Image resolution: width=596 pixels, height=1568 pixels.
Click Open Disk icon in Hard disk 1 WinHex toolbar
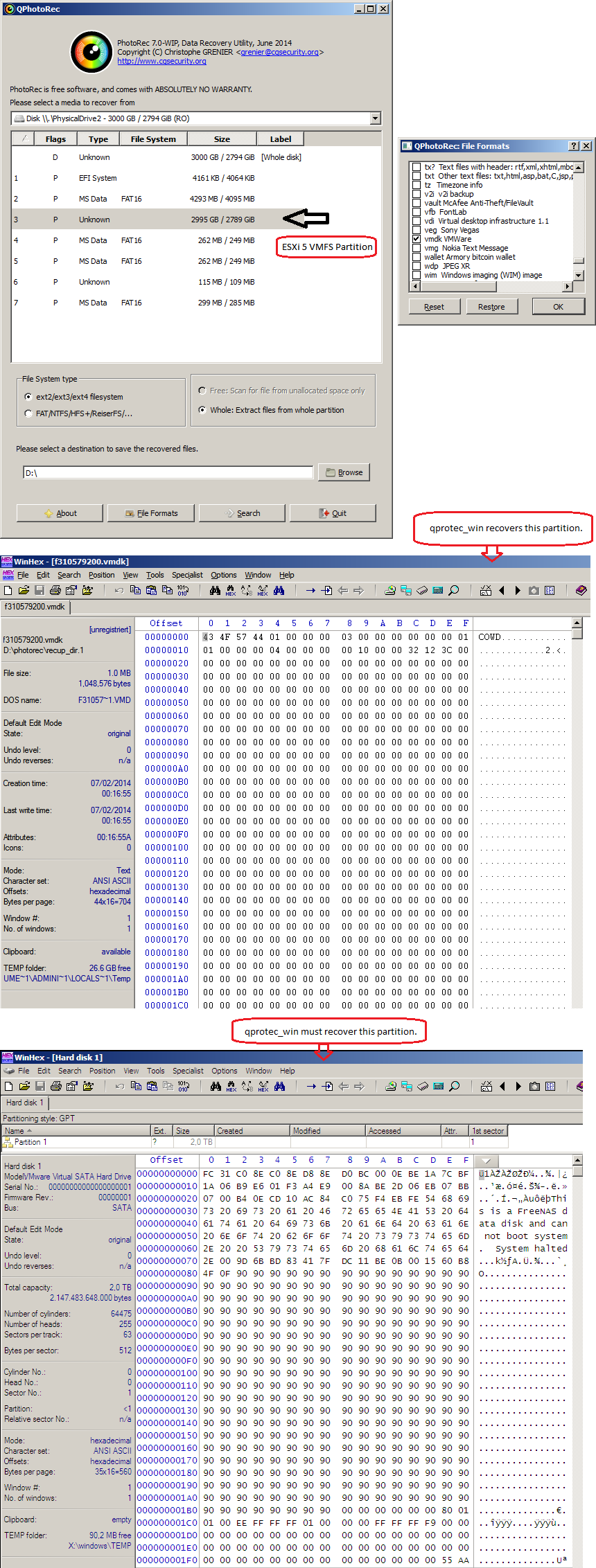click(391, 1086)
